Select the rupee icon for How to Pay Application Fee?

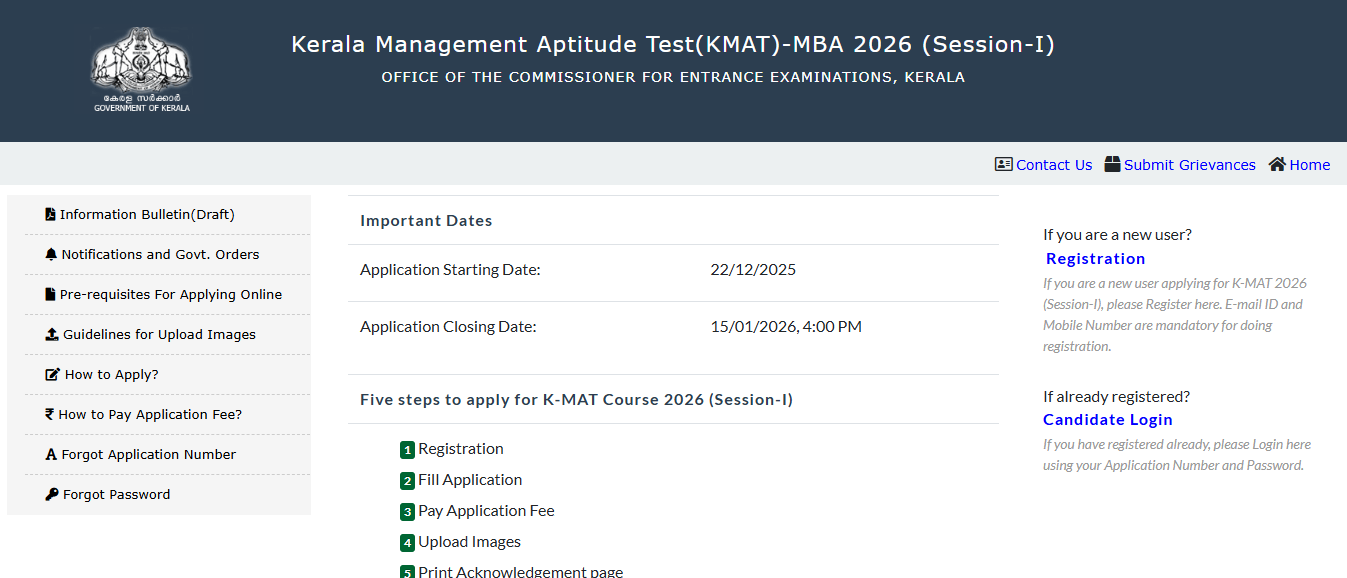point(49,414)
